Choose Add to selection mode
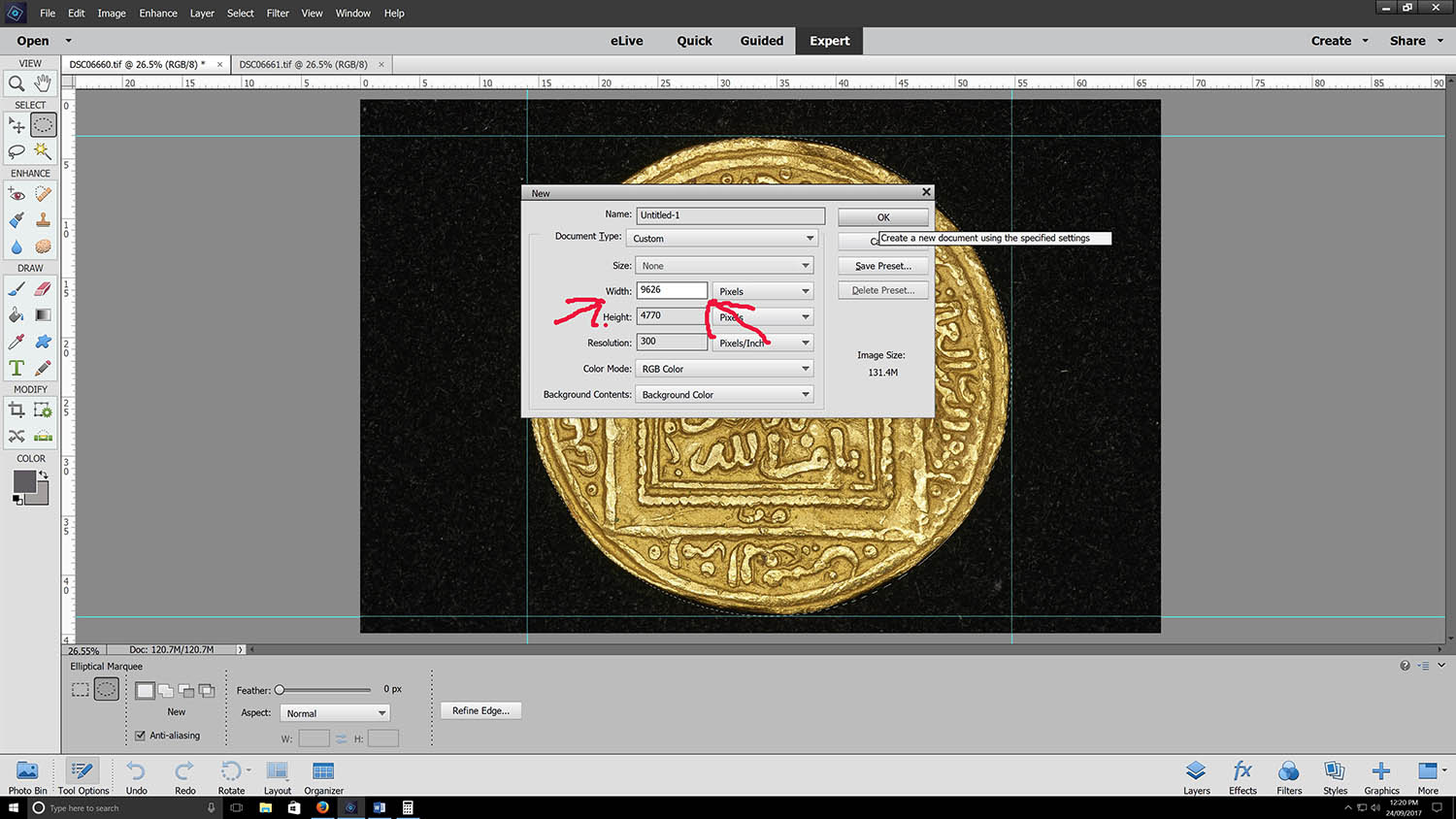Screen dimensions: 1456x819 [166, 691]
